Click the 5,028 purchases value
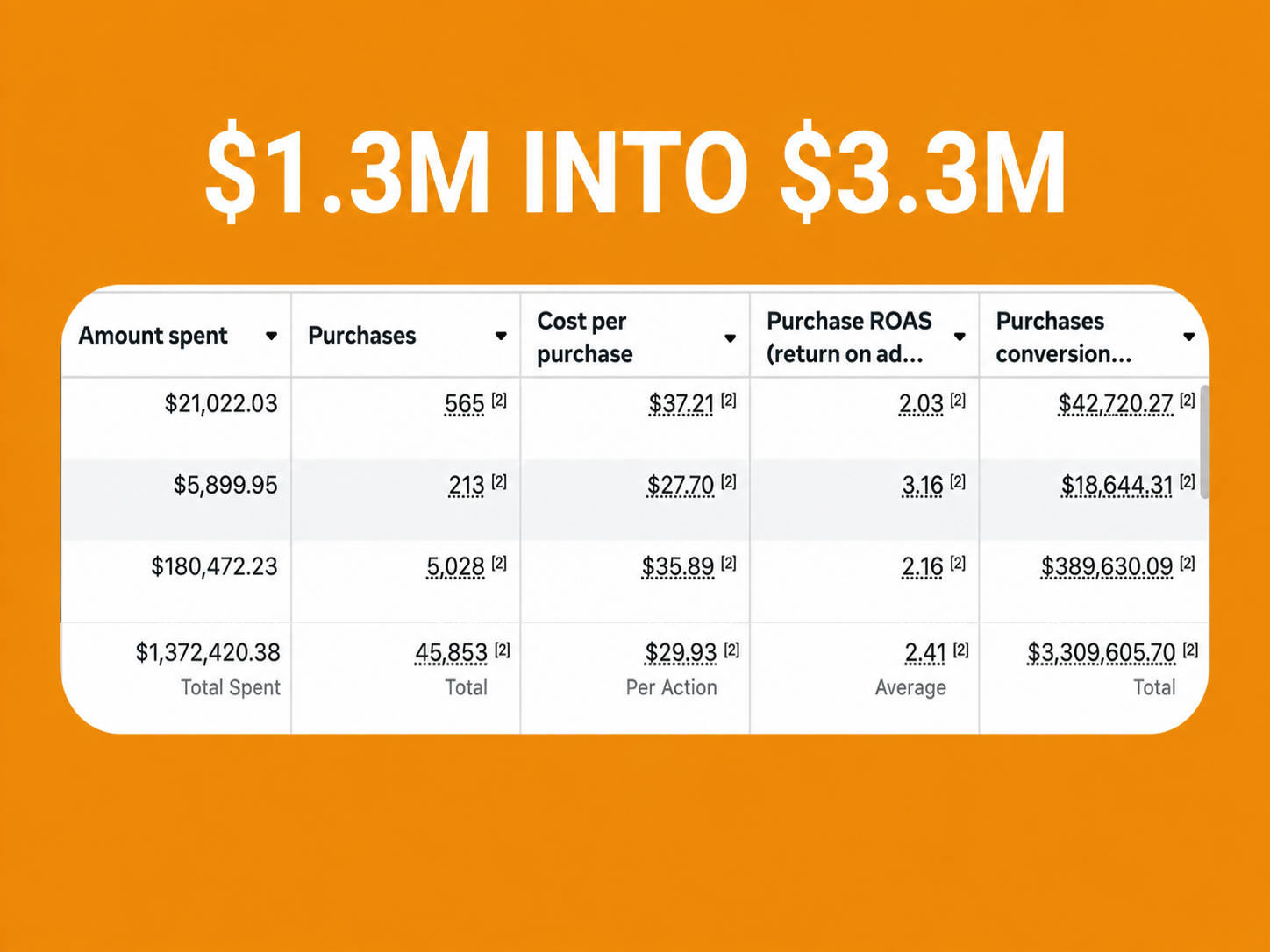1270x952 pixels. coord(455,567)
